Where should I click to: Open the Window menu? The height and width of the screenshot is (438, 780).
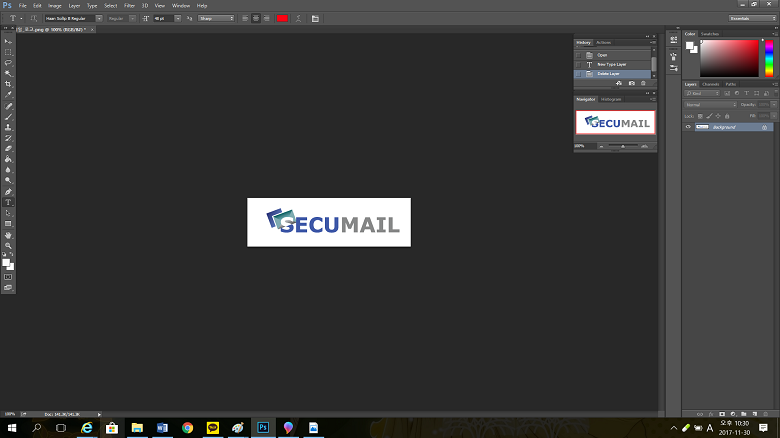tap(181, 6)
